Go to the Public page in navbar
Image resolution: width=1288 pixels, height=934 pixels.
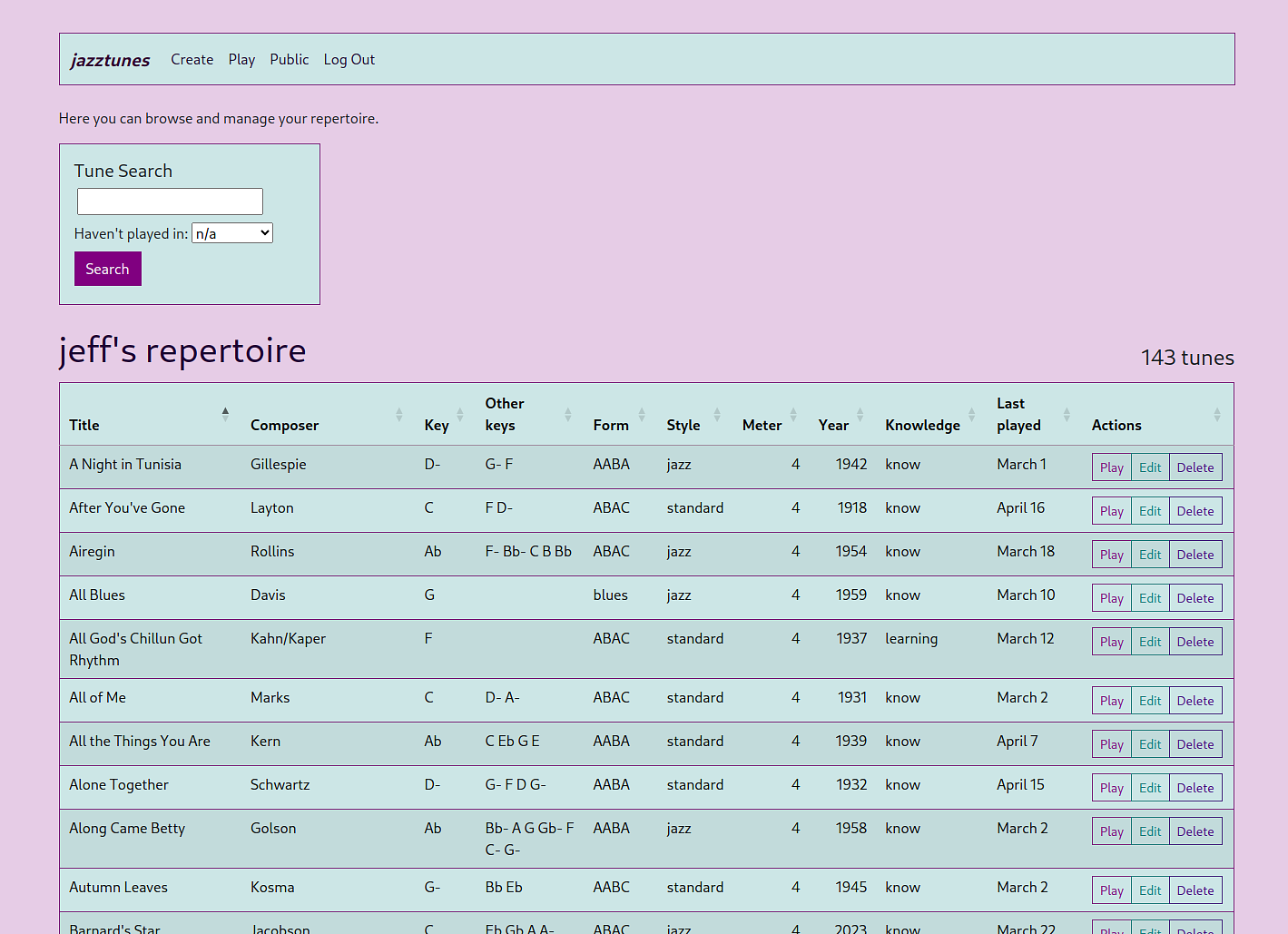point(289,60)
